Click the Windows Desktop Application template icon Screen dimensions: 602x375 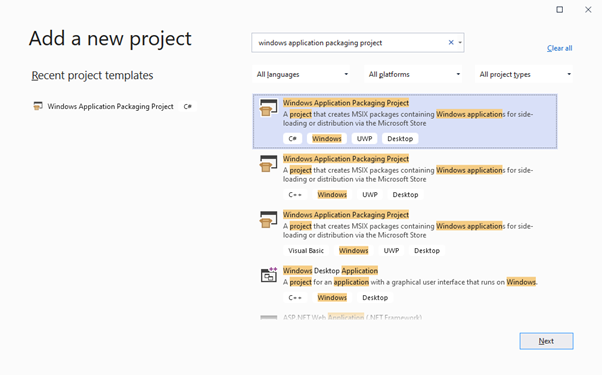click(x=269, y=275)
